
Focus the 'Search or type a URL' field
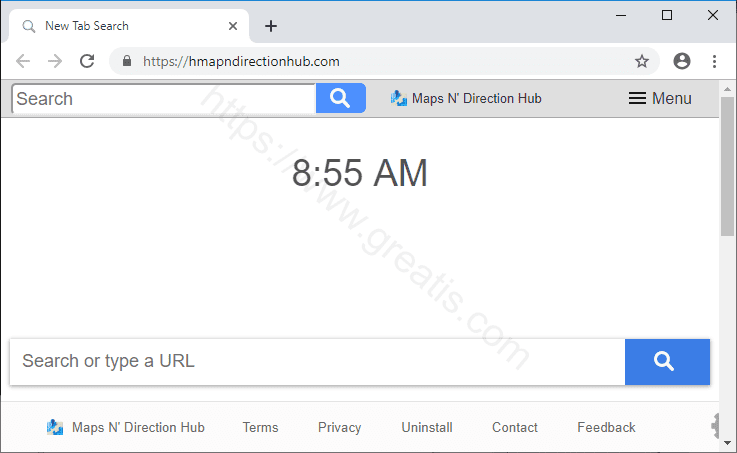point(317,361)
